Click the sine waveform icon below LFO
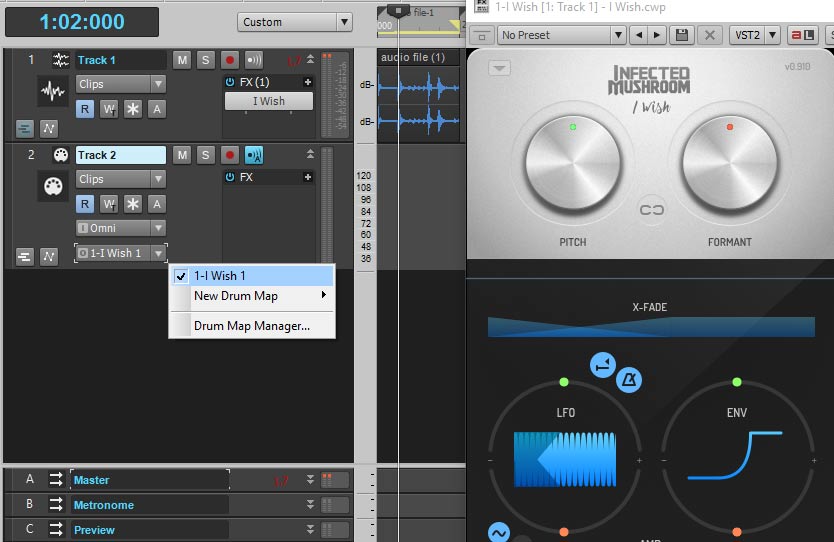834x542 pixels. [498, 532]
